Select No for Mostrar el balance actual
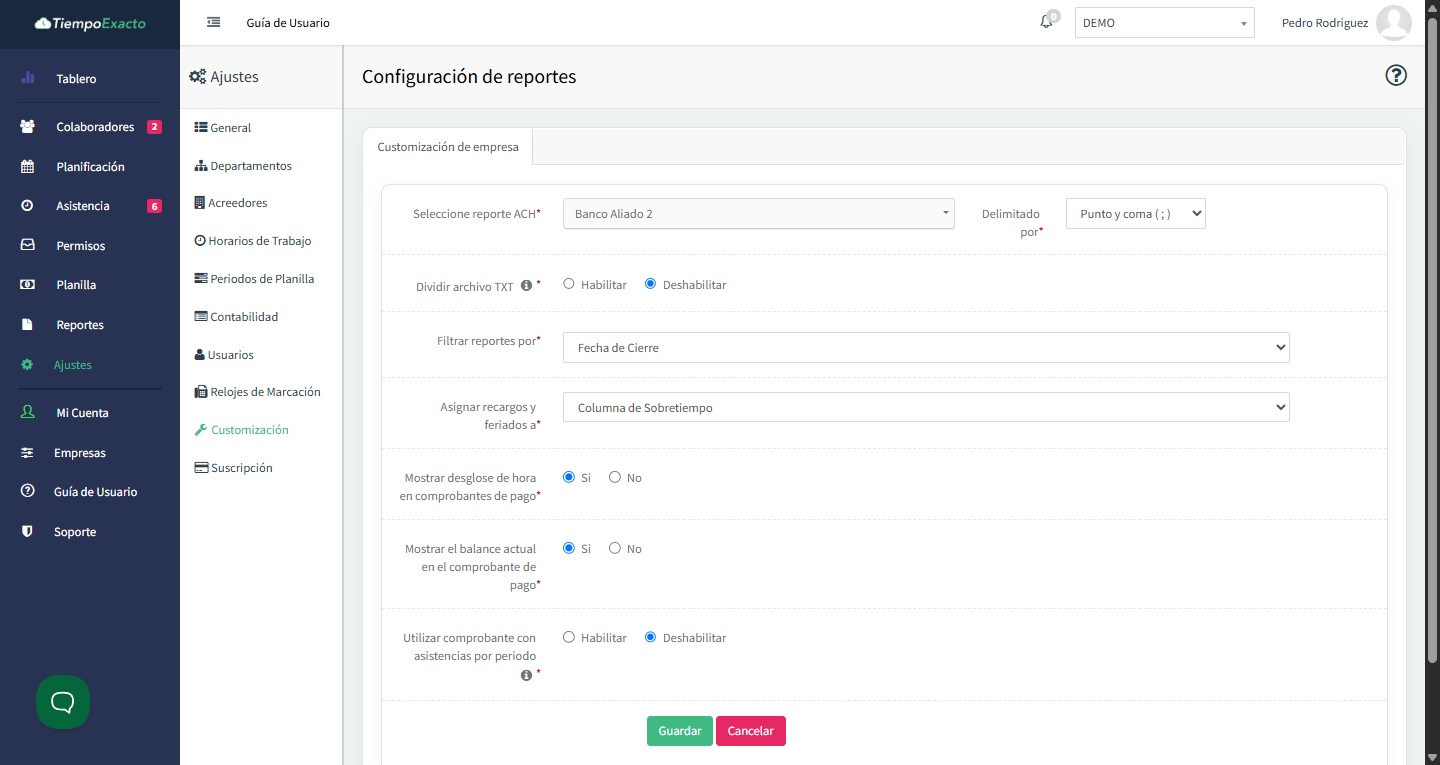The width and height of the screenshot is (1440, 765). [x=615, y=548]
